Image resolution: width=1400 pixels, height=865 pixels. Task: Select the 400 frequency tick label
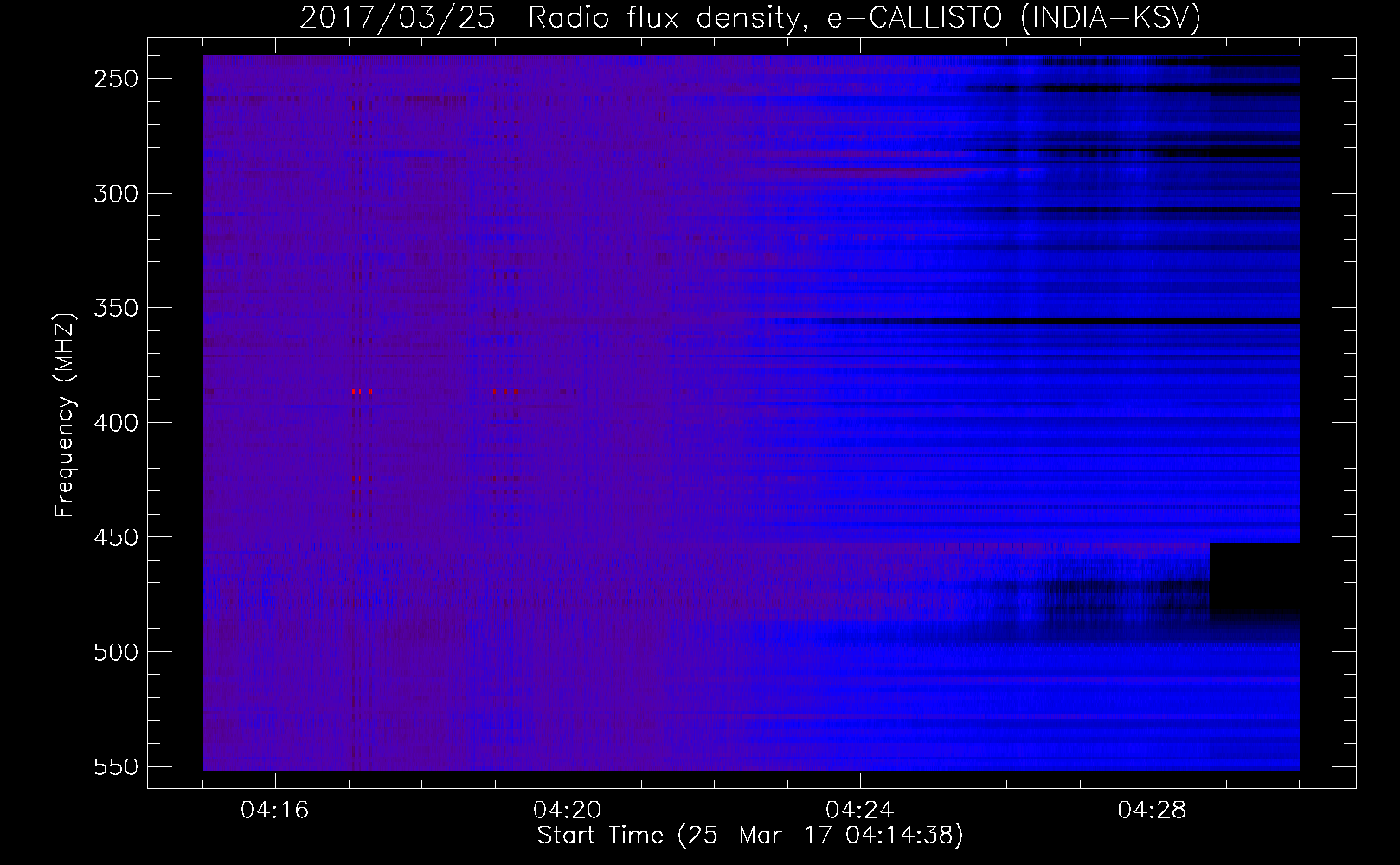[116, 423]
